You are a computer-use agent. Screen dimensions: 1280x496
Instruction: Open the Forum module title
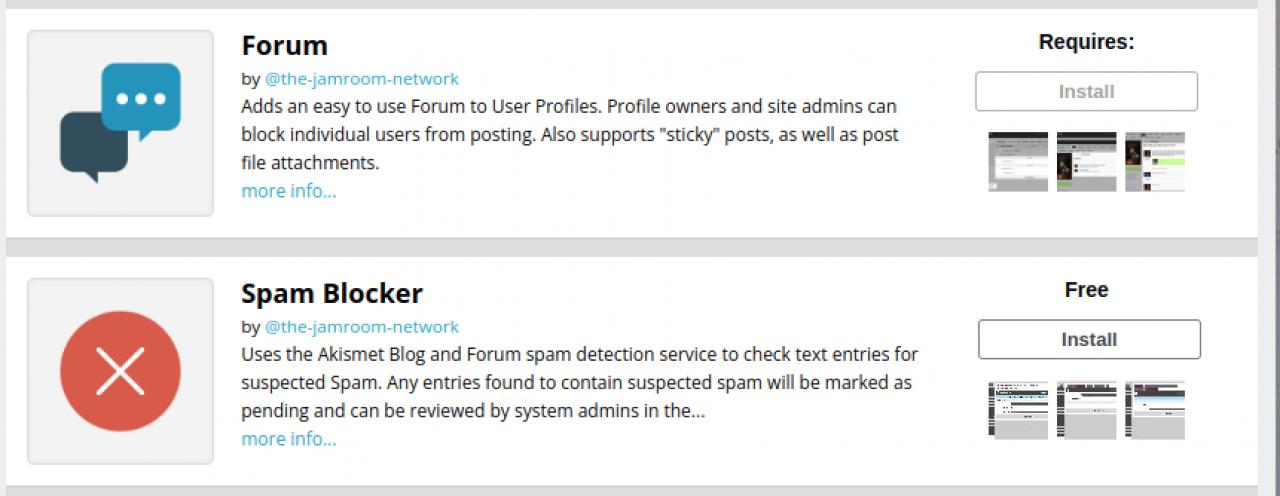click(x=284, y=46)
